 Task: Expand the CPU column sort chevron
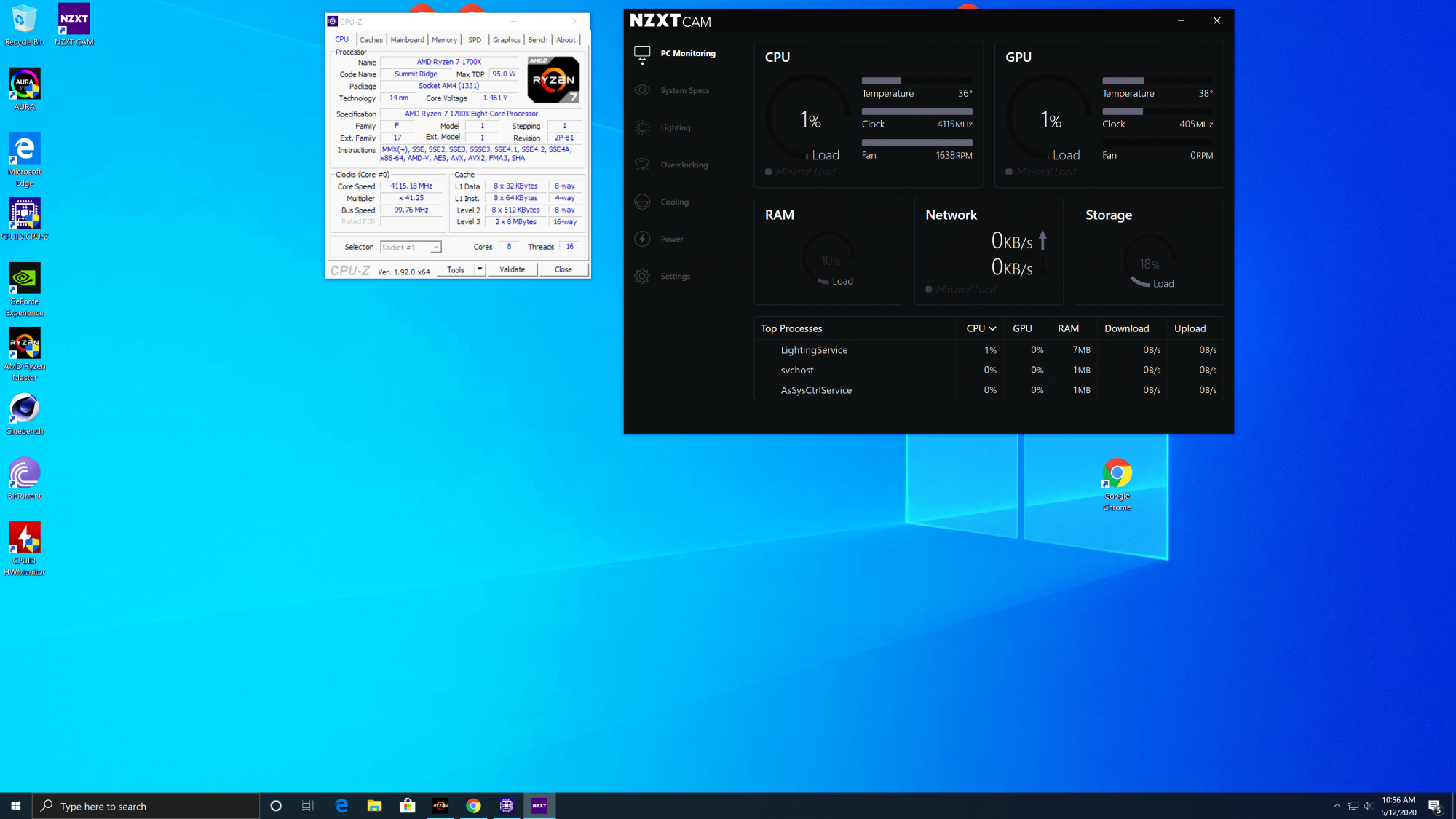coord(992,328)
